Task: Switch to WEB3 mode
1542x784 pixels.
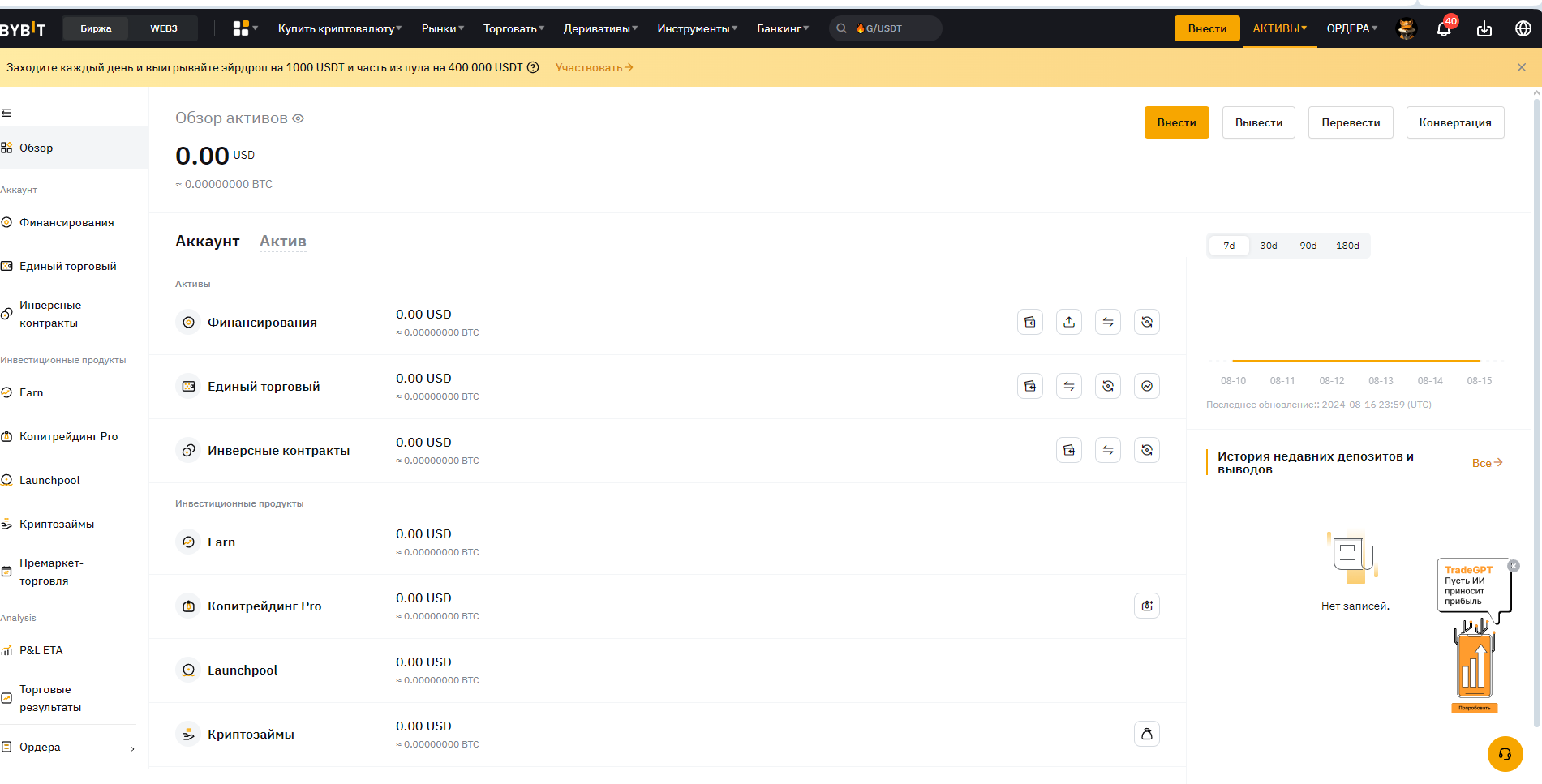Action: click(x=164, y=28)
